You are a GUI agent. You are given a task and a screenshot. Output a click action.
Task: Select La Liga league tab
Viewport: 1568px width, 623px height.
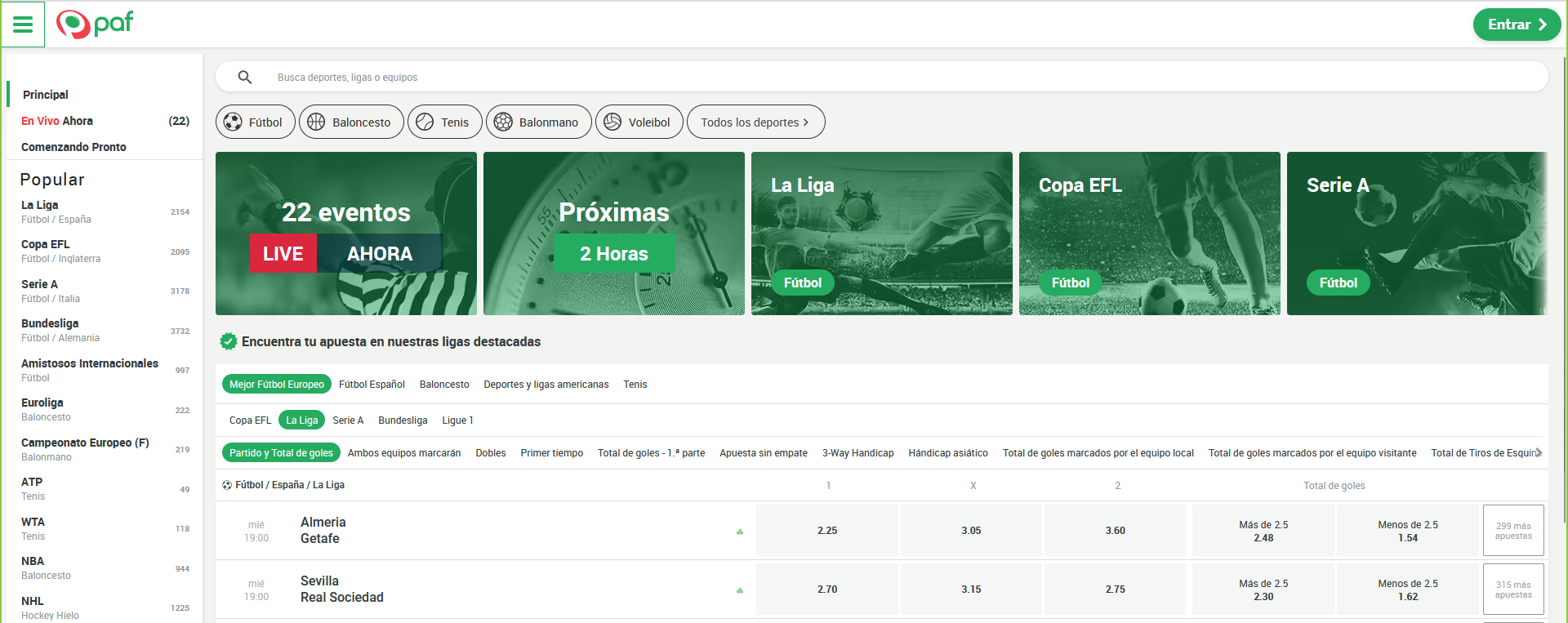pyautogui.click(x=302, y=420)
